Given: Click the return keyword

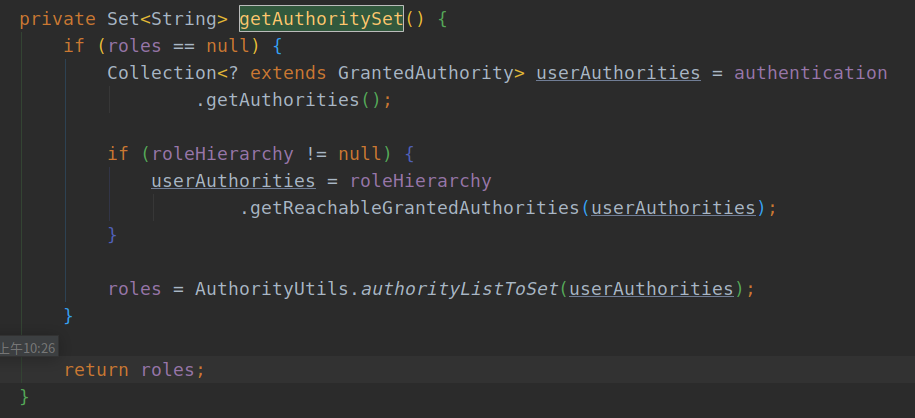Looking at the screenshot, I should 96,370.
